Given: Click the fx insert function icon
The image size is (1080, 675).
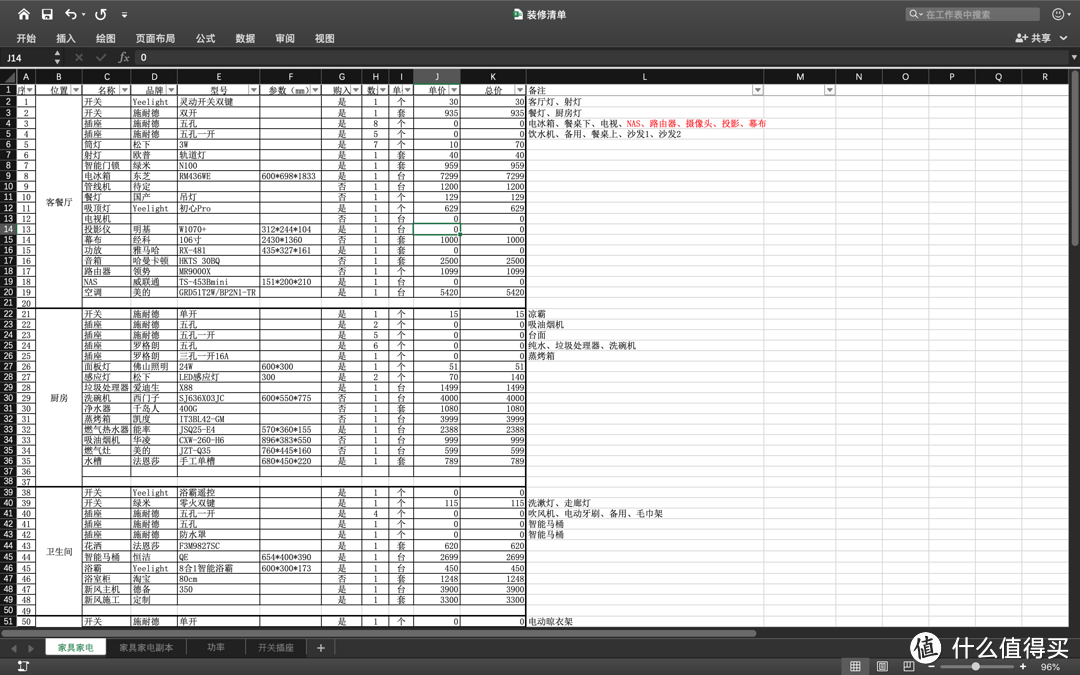Looking at the screenshot, I should click(124, 57).
